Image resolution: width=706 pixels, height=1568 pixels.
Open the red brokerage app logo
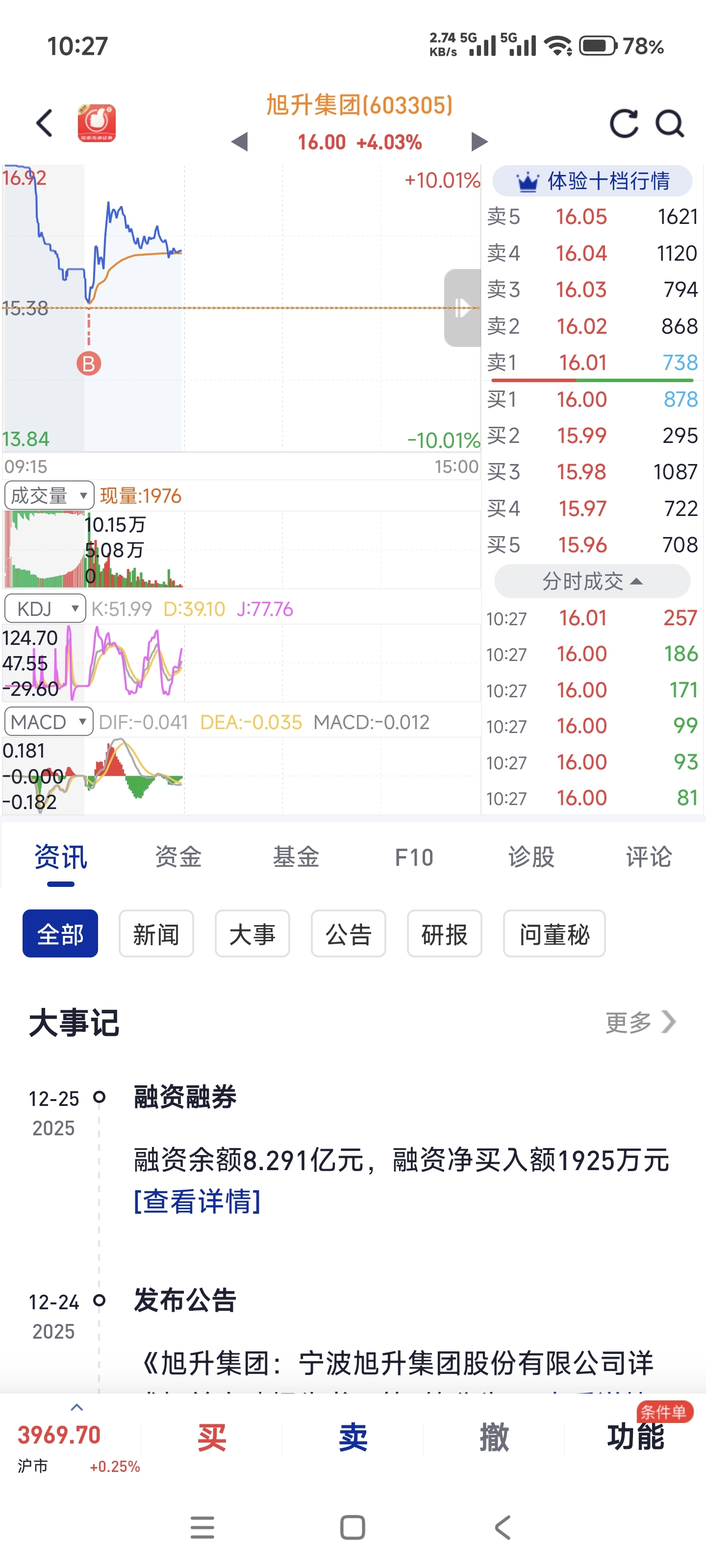(x=97, y=123)
